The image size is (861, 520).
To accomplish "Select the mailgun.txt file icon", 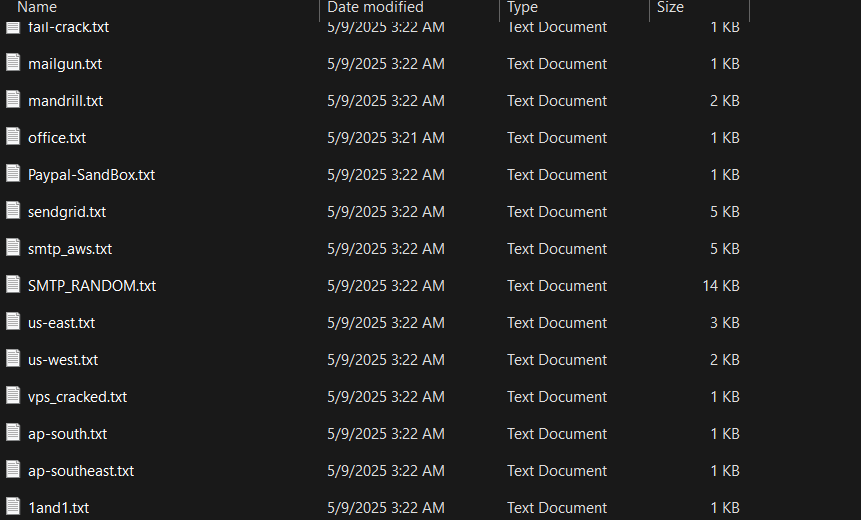I will (x=13, y=63).
